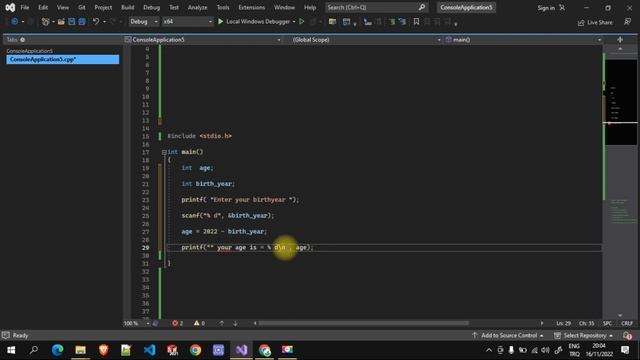Click the open file folder icon
The image size is (640, 360).
tap(61, 21)
